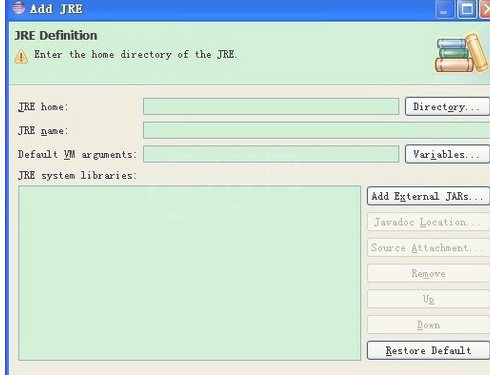Minimize the Add JRE window
Image resolution: width=490 pixels, height=375 pixels.
(x=445, y=9)
